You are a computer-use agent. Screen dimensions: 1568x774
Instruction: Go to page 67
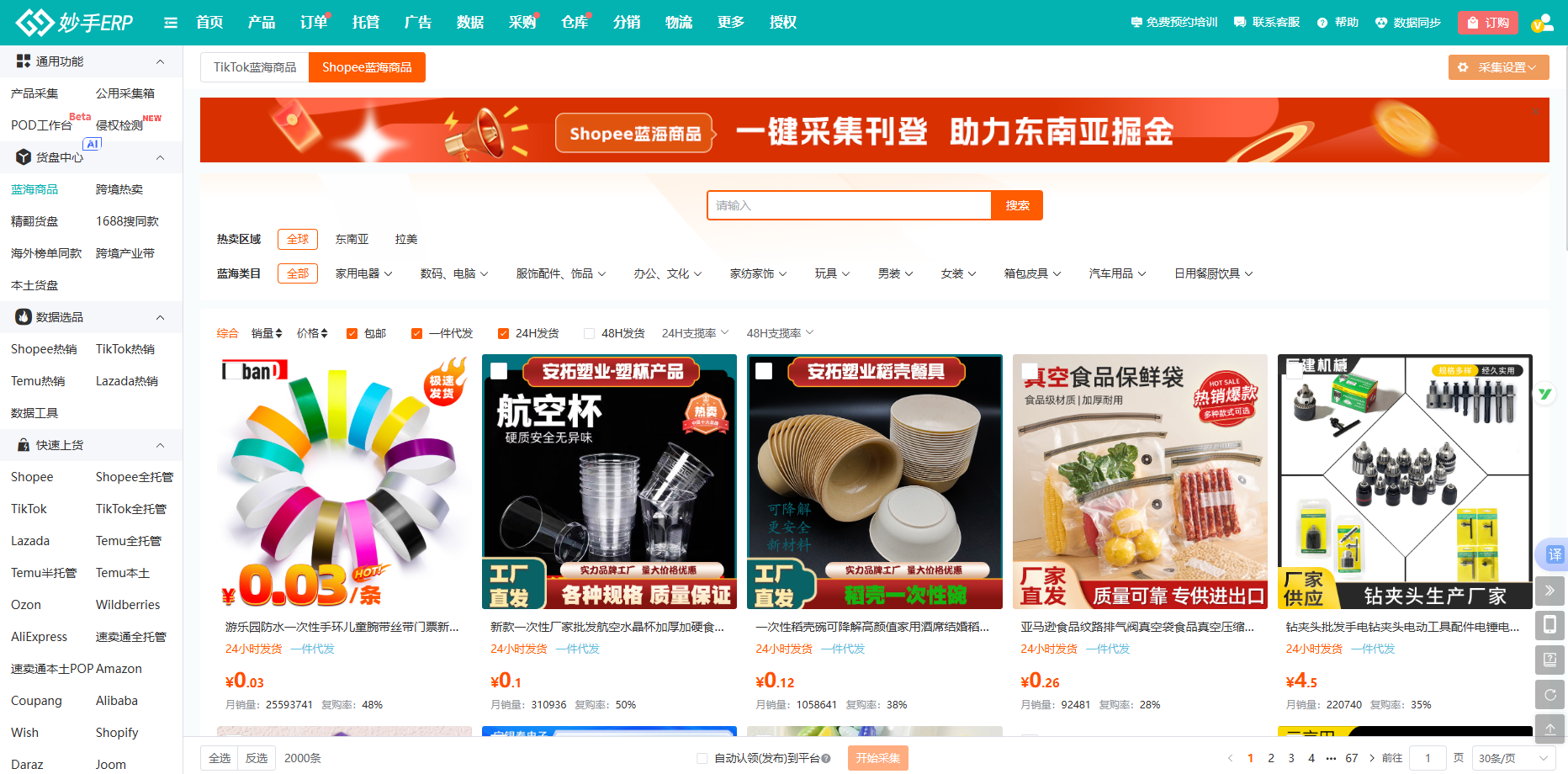coord(1352,758)
